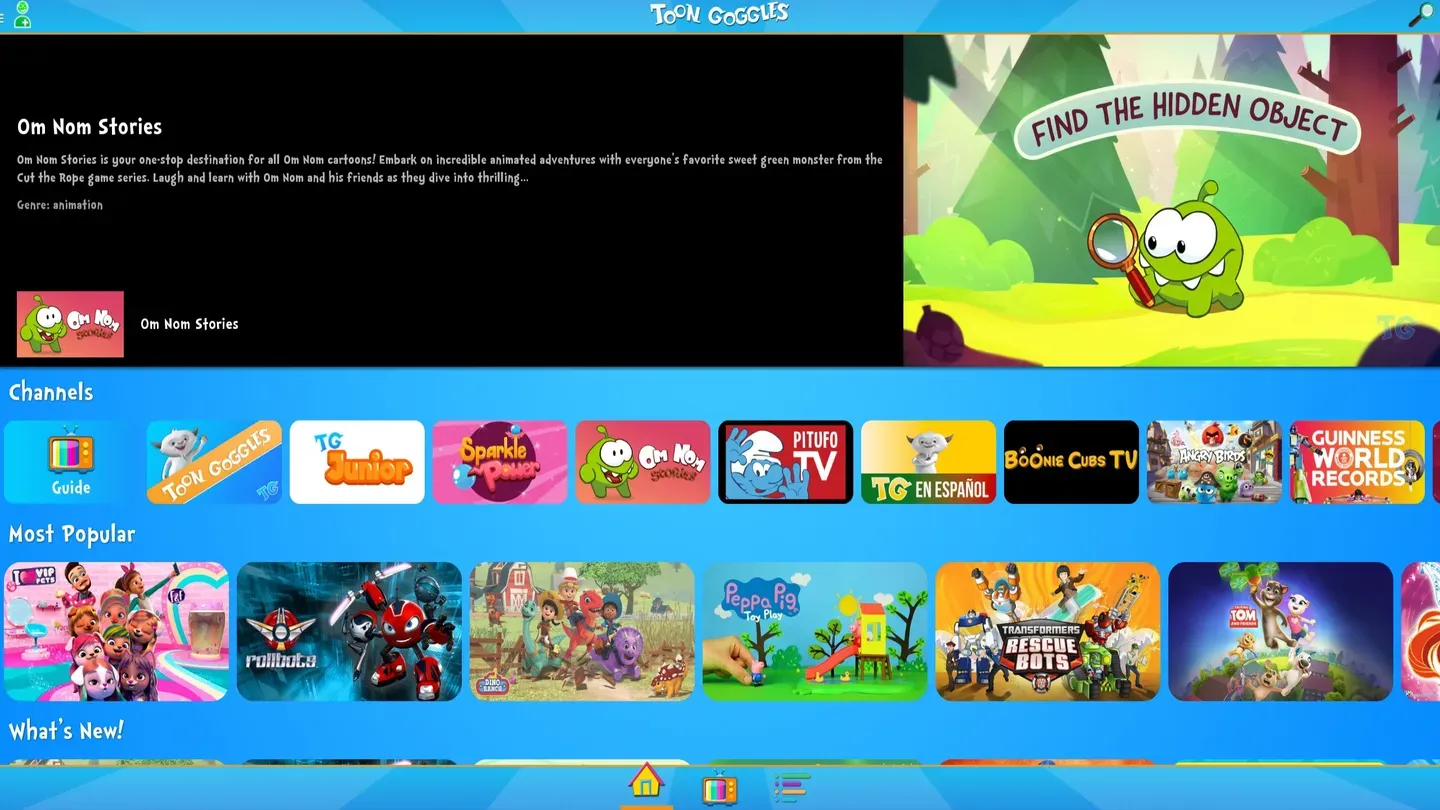1440x810 pixels.
Task: Click the add new profile icon
Action: click(22, 22)
